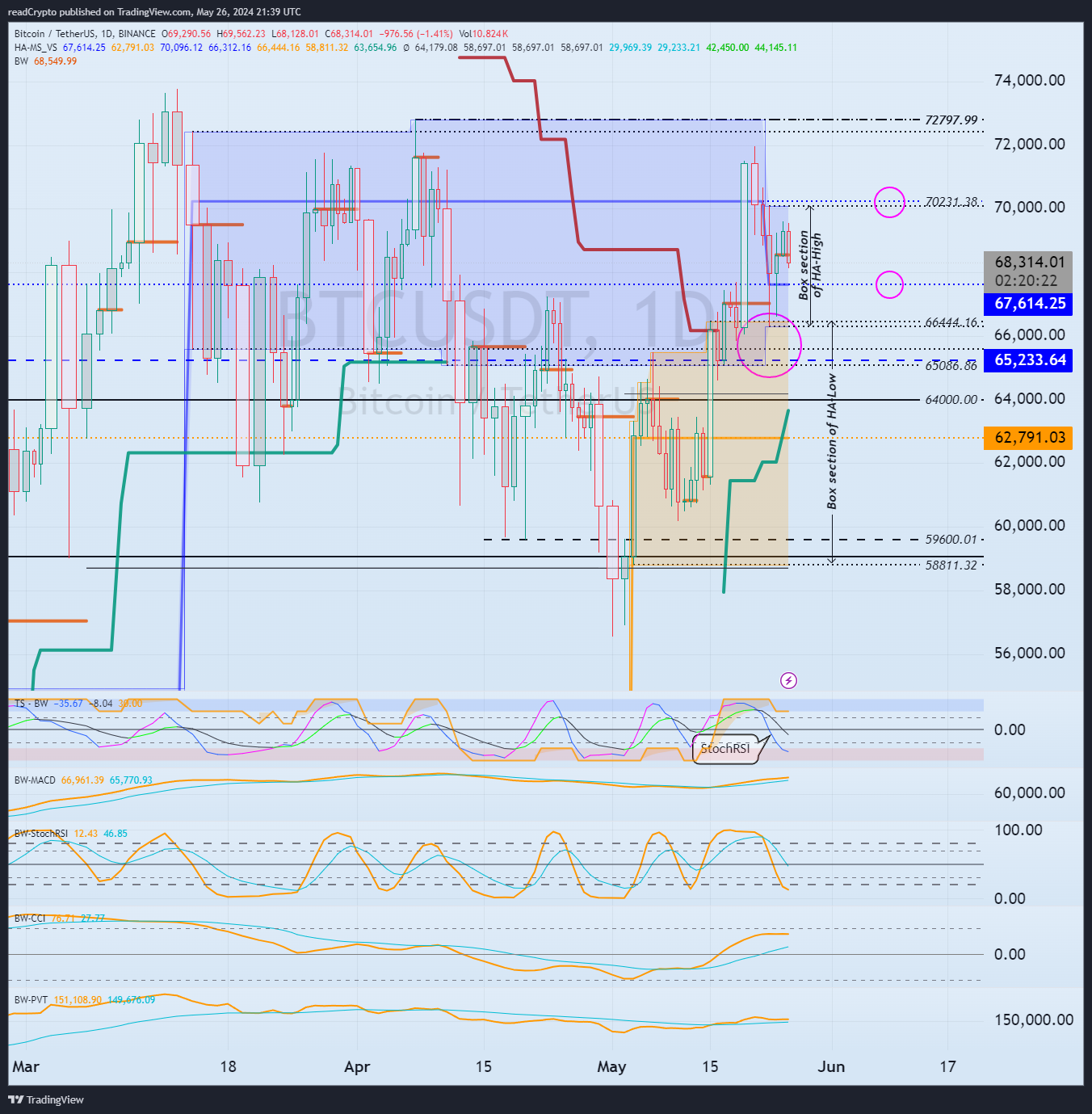Click the 100.00 StochRSI pane axis label
1092x1114 pixels.
1018,830
